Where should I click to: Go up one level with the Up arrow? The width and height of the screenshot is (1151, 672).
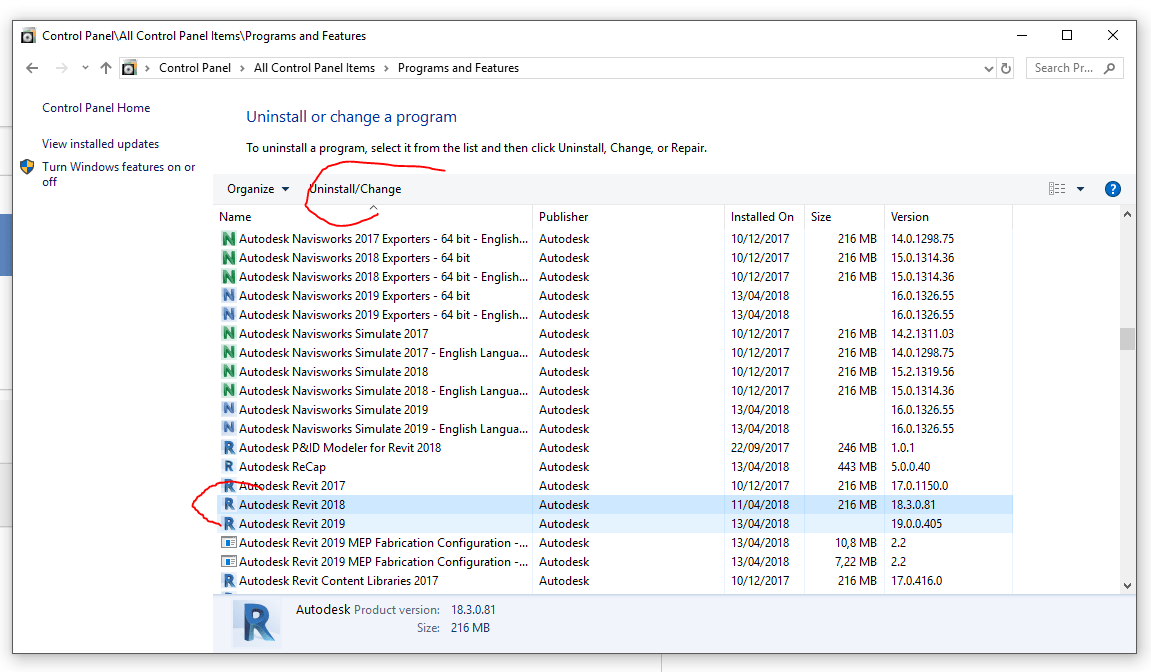coord(106,68)
